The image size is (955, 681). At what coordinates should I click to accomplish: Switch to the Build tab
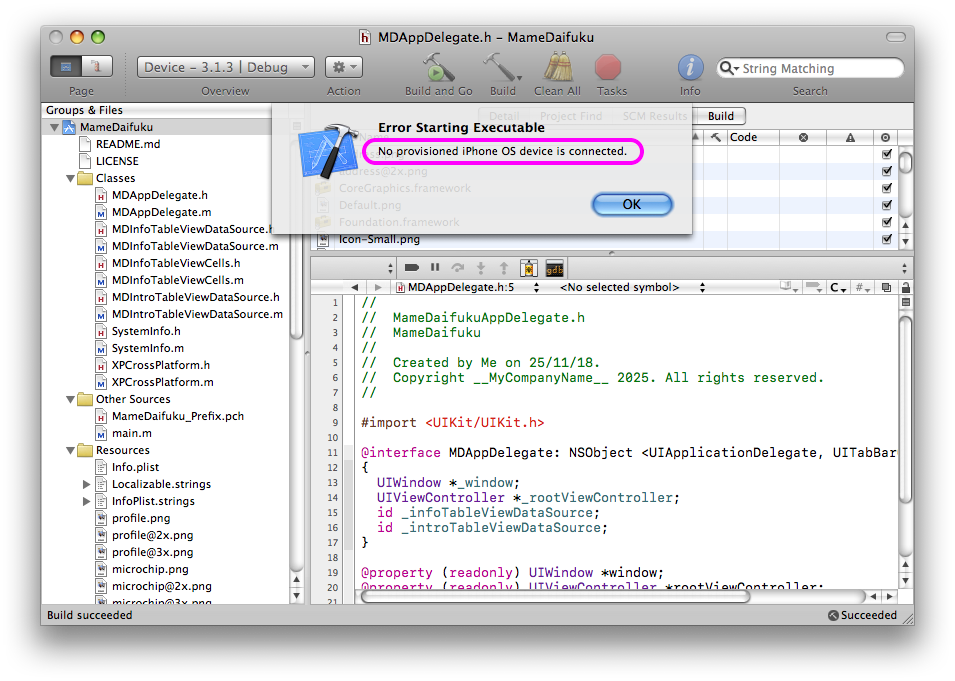[x=721, y=116]
